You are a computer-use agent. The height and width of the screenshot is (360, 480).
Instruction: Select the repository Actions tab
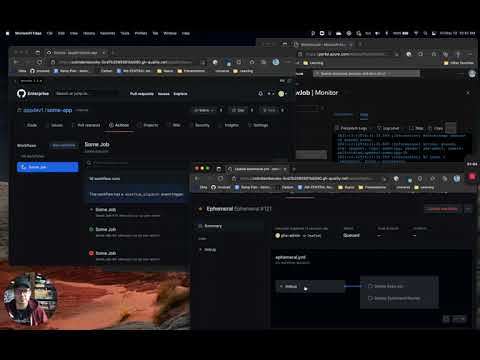tap(119, 125)
